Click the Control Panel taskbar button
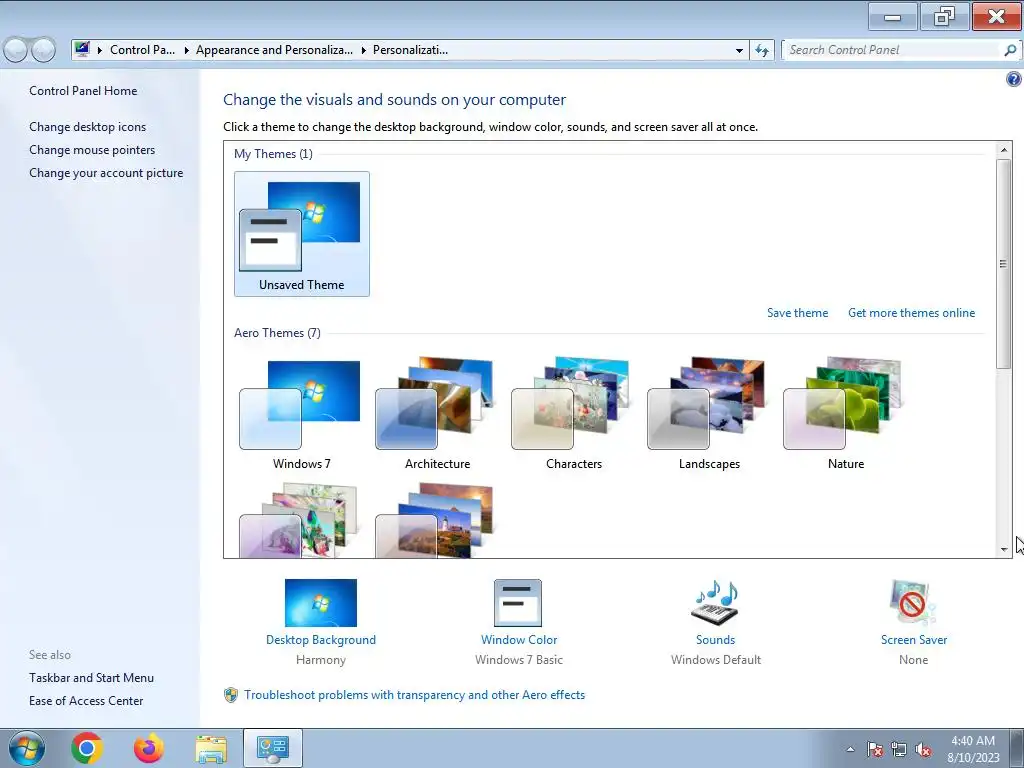This screenshot has height=768, width=1024. [x=273, y=748]
